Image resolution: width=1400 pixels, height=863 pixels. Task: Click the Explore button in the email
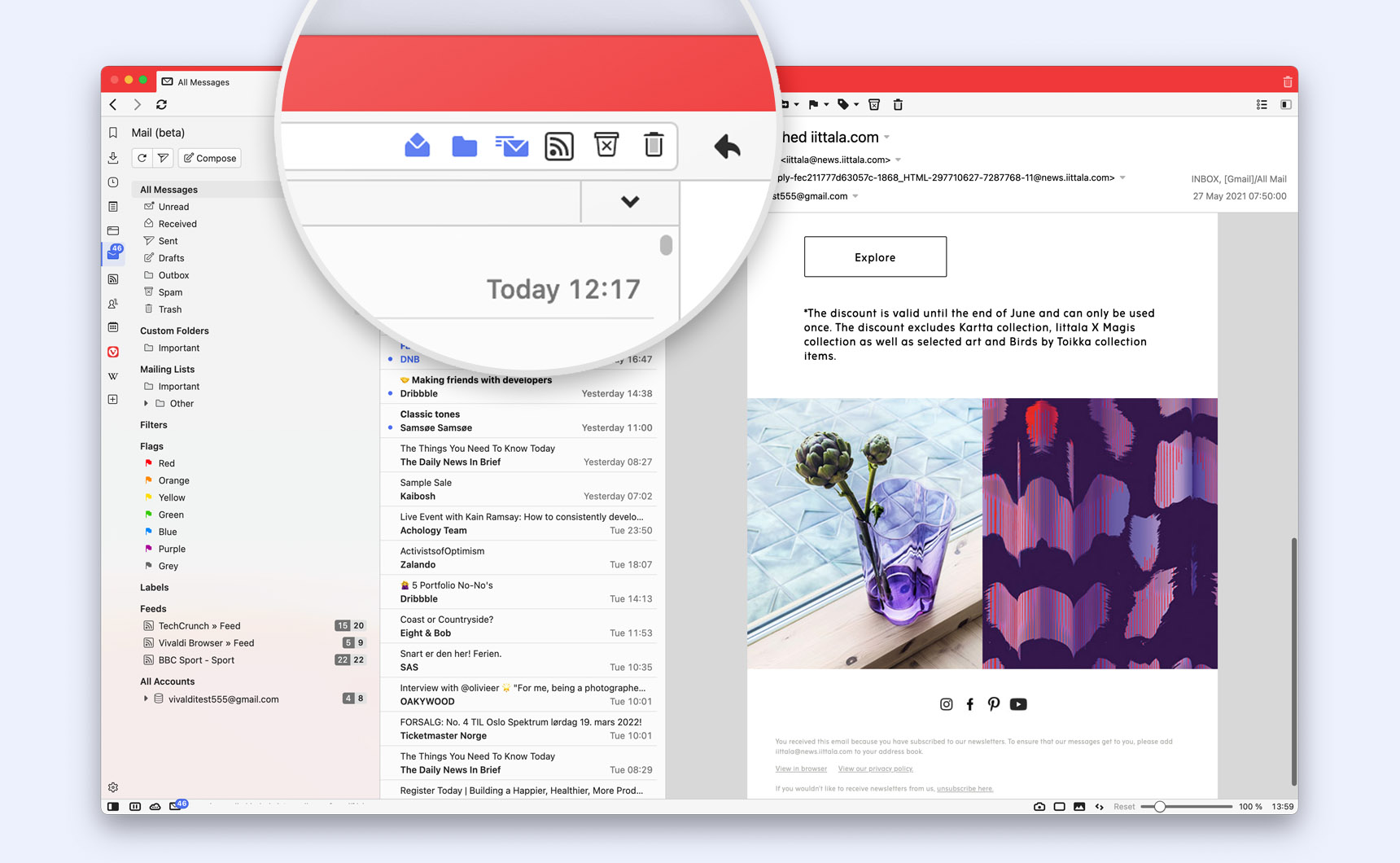pos(875,256)
